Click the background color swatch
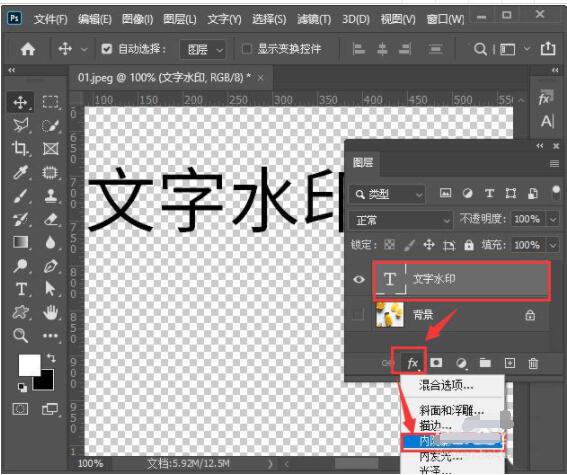Image resolution: width=567 pixels, height=475 pixels. click(47, 383)
